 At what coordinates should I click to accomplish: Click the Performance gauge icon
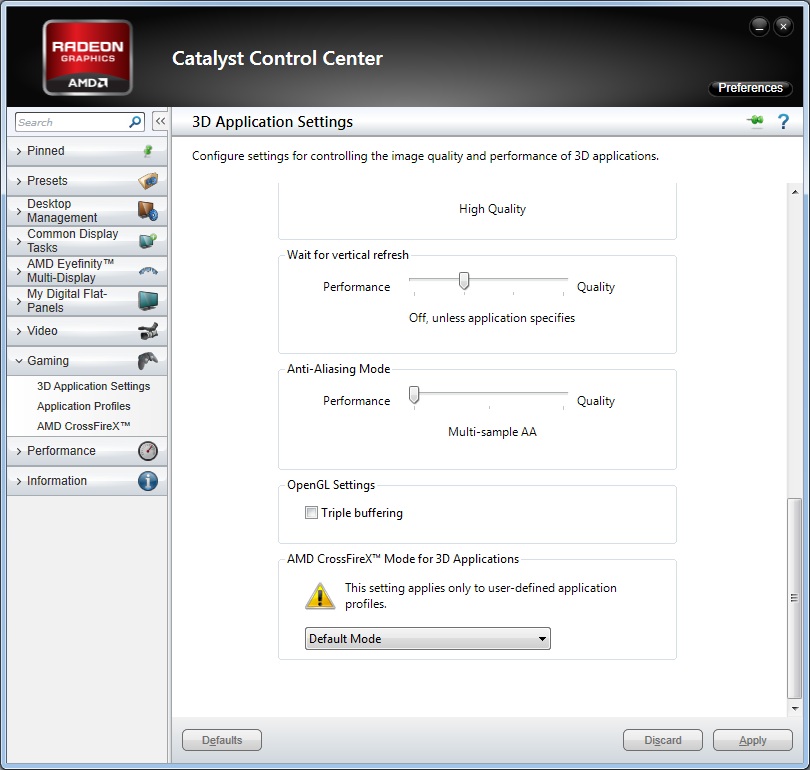[x=148, y=451]
